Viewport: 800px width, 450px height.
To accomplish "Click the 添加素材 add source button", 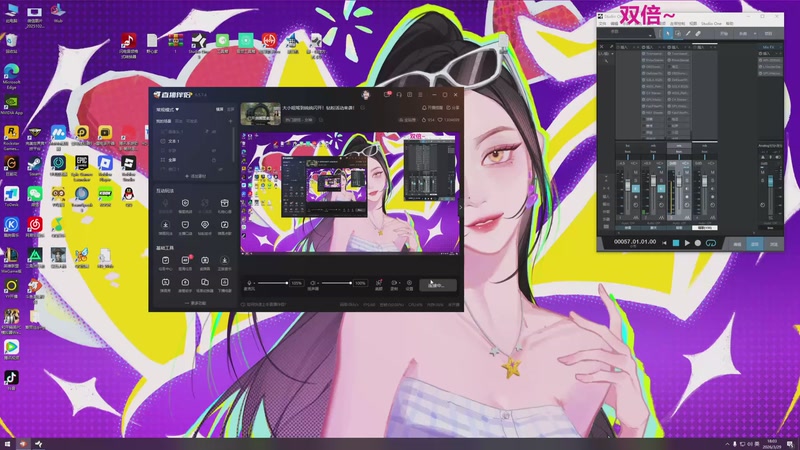I will [195, 176].
